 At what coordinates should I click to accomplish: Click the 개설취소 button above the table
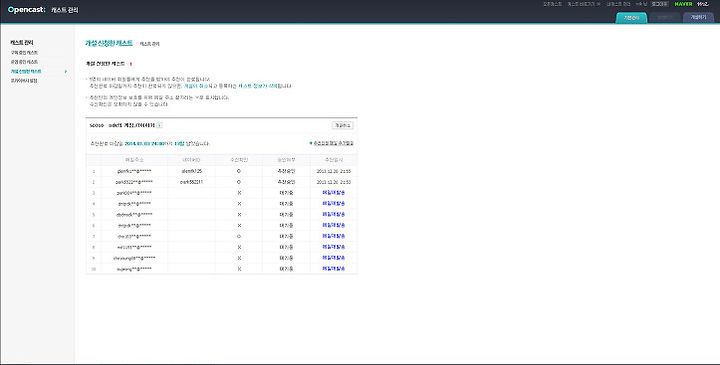pos(343,125)
